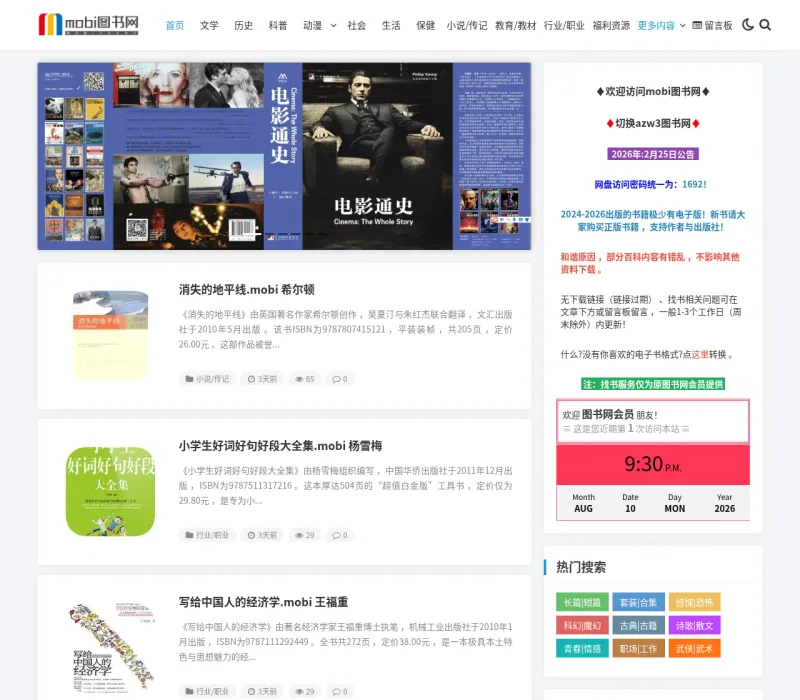Click 行业/职业 tag under 写给中国人的经济学

tap(207, 691)
